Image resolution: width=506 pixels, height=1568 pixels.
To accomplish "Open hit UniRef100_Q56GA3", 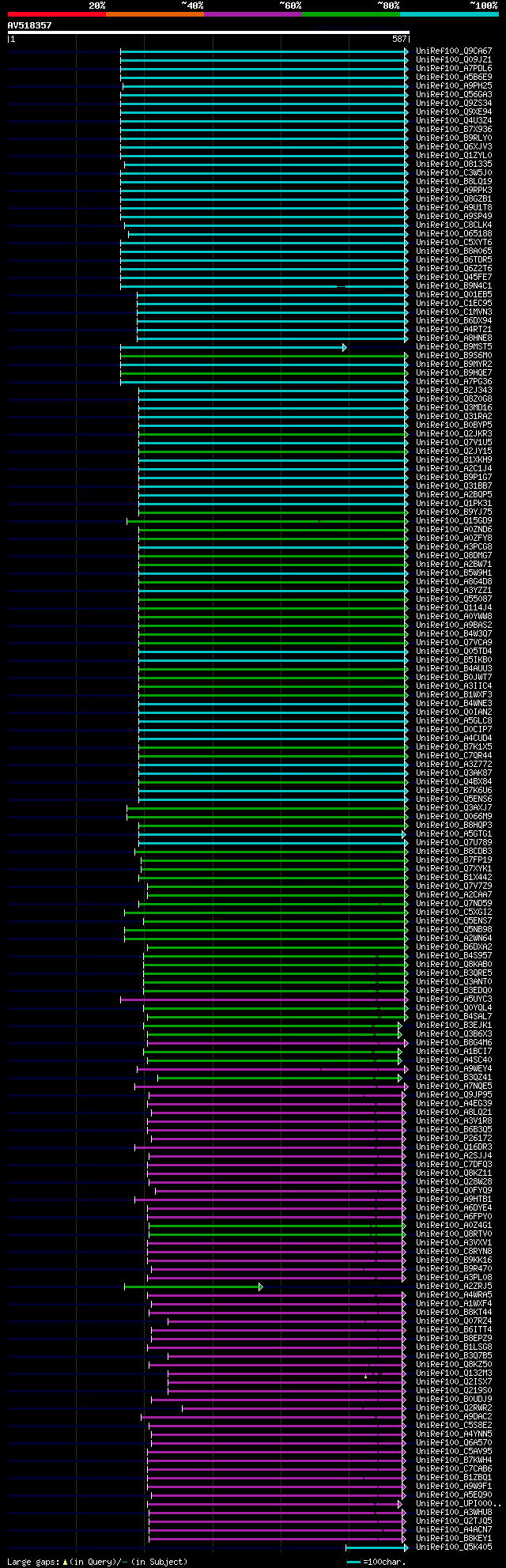I will tap(454, 94).
